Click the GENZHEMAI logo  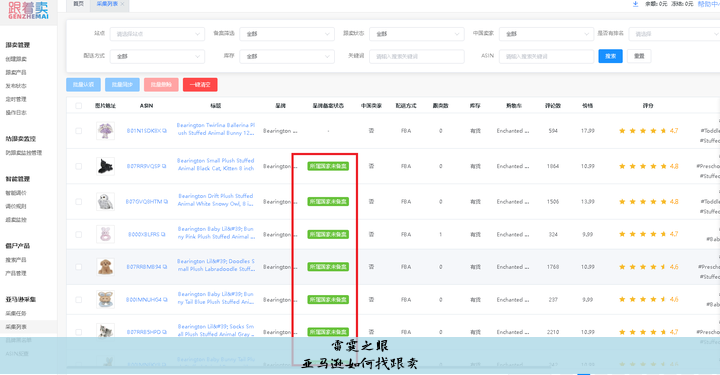point(28,10)
